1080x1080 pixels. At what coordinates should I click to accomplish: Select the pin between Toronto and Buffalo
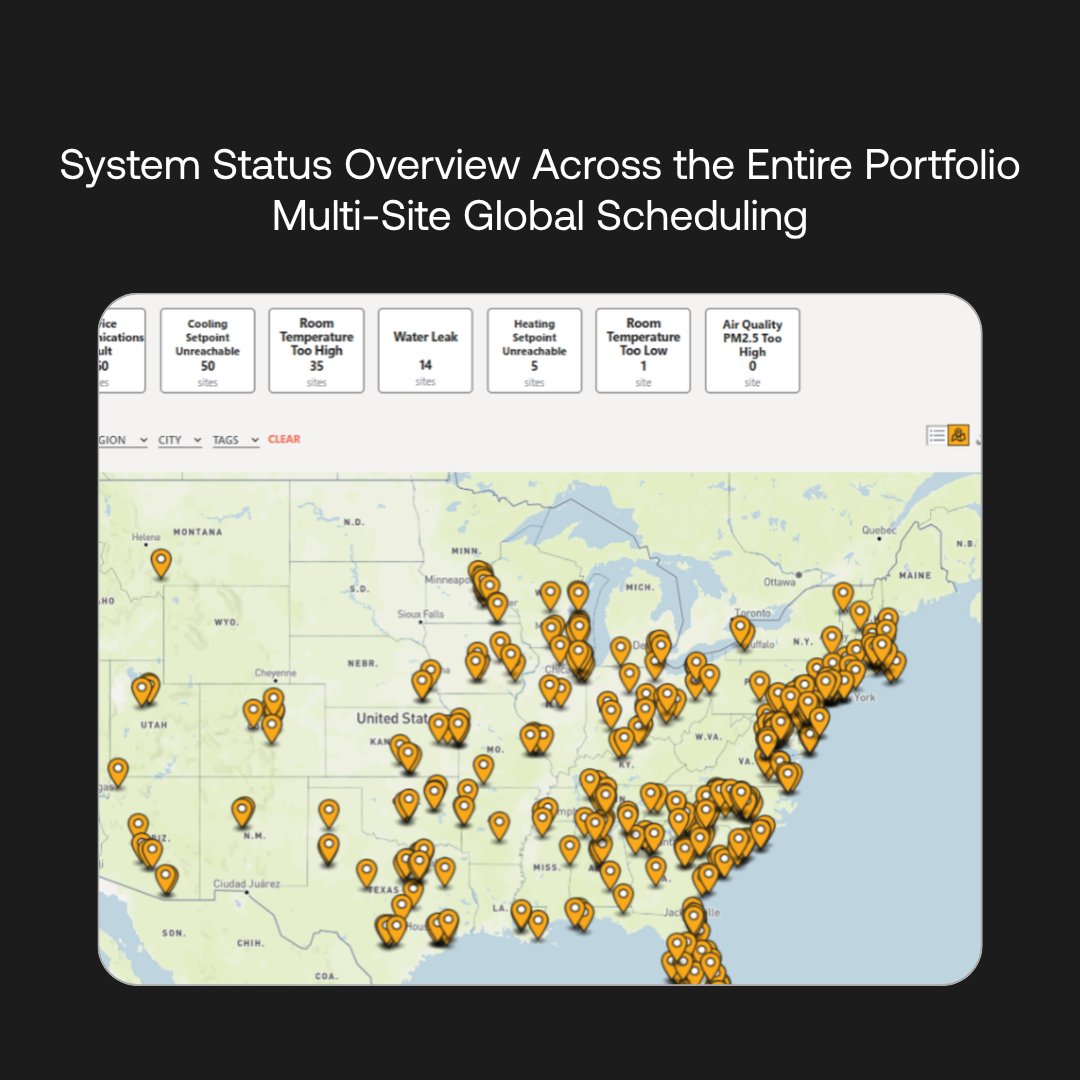741,631
